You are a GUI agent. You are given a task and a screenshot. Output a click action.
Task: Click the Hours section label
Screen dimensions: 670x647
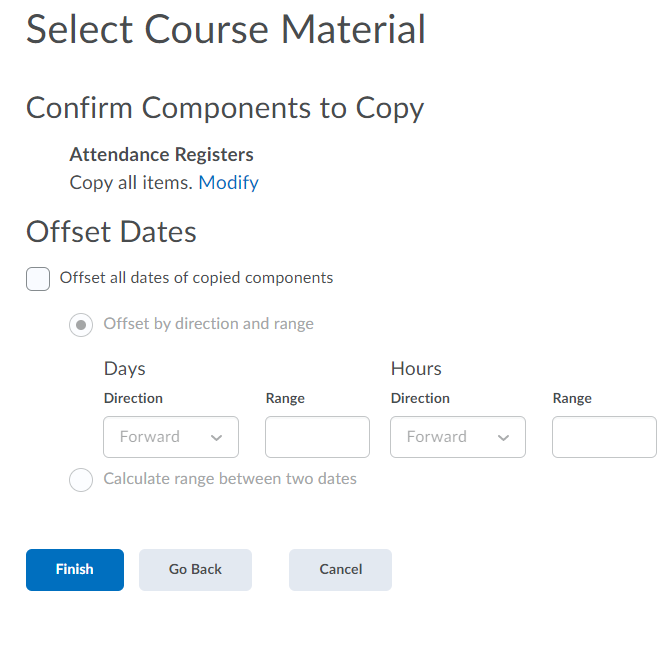click(416, 369)
